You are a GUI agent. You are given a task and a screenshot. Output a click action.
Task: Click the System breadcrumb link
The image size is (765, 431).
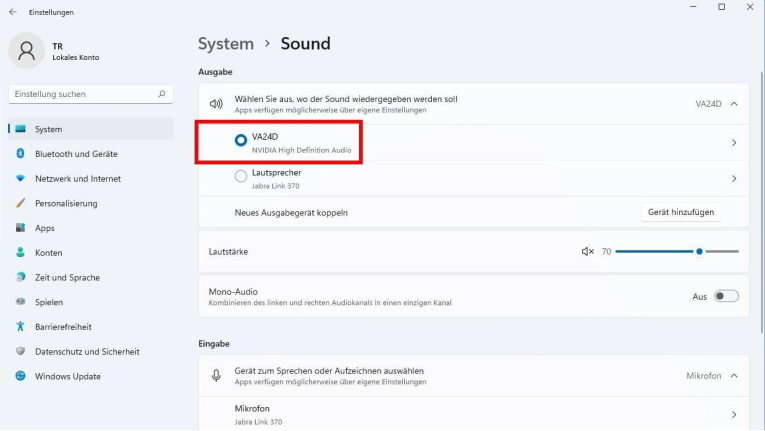coord(226,43)
